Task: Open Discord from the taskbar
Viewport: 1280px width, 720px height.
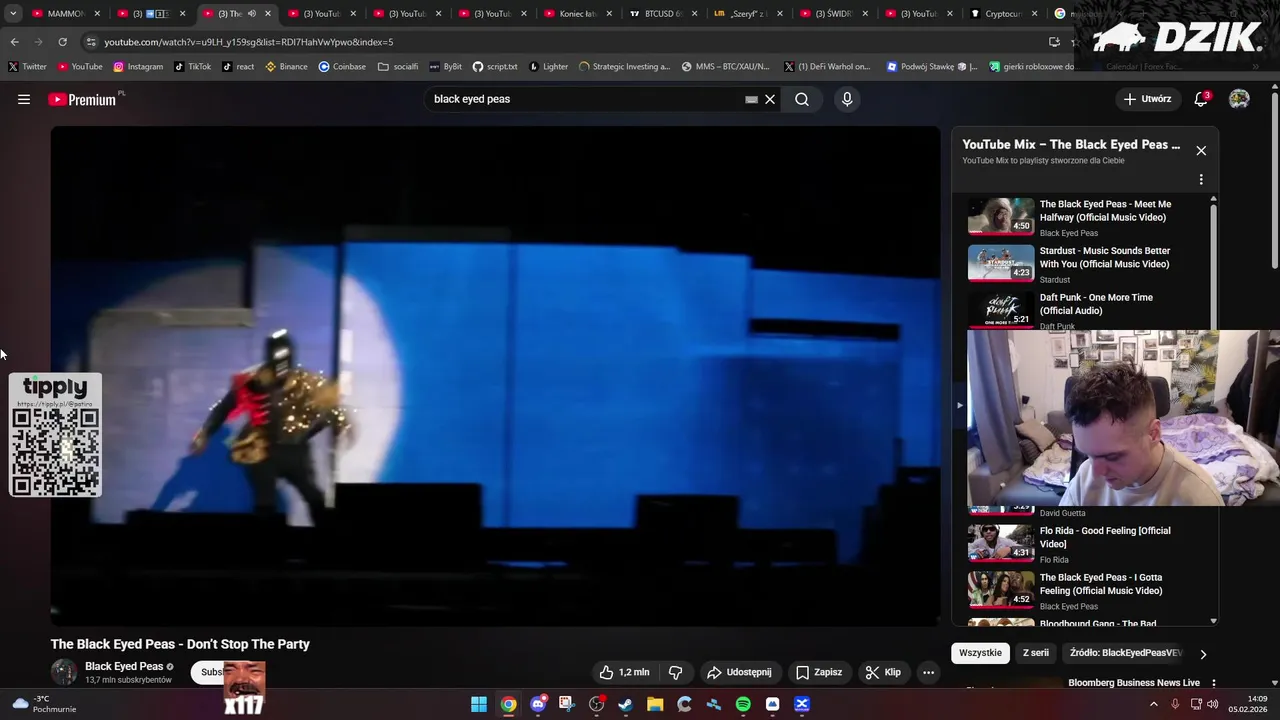Action: pos(538,704)
